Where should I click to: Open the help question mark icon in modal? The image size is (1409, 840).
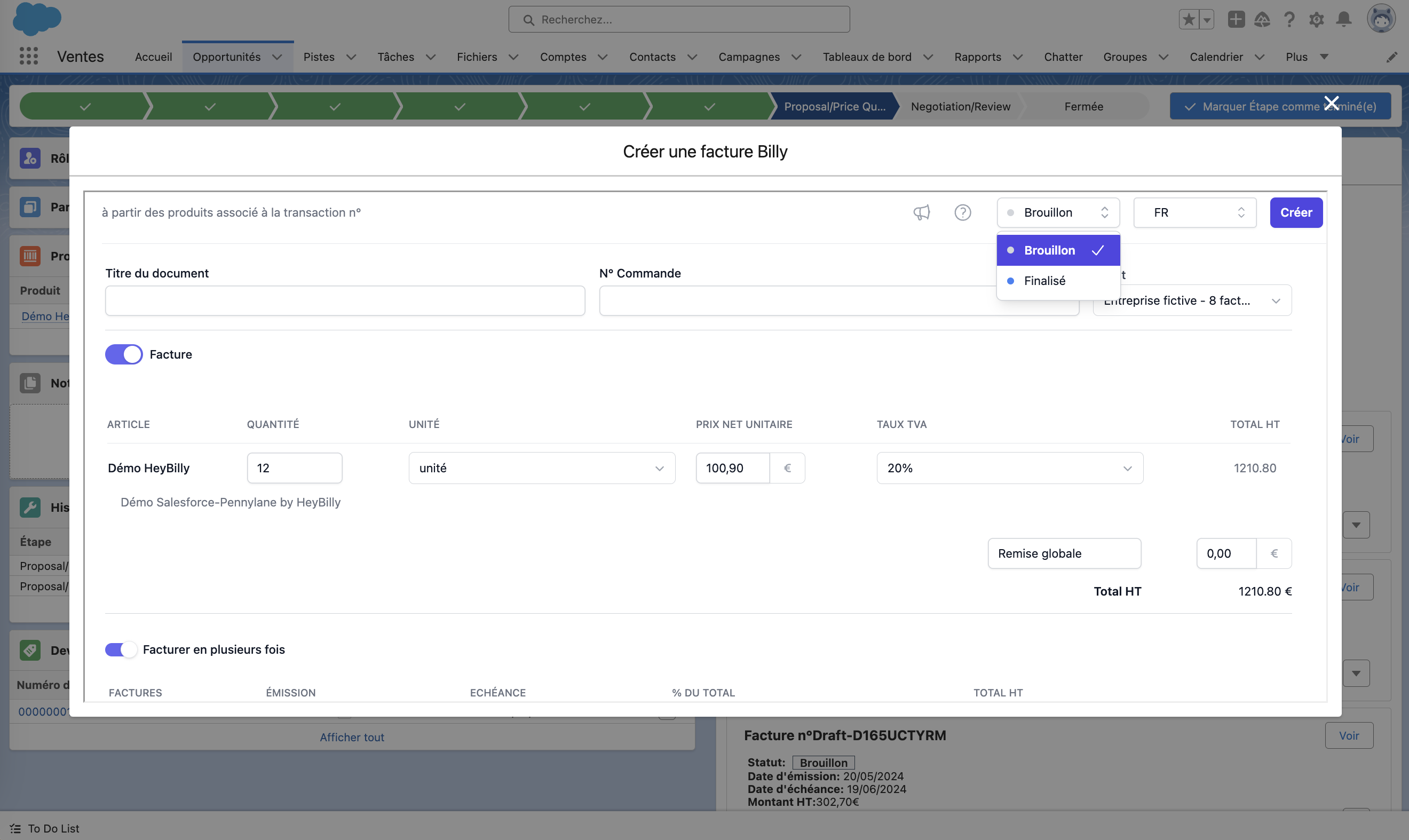(x=962, y=212)
